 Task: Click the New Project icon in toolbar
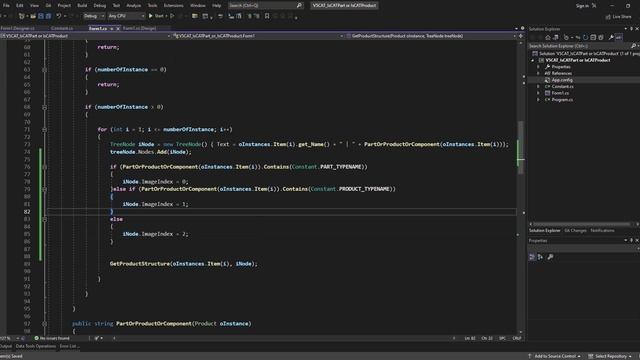22,16
